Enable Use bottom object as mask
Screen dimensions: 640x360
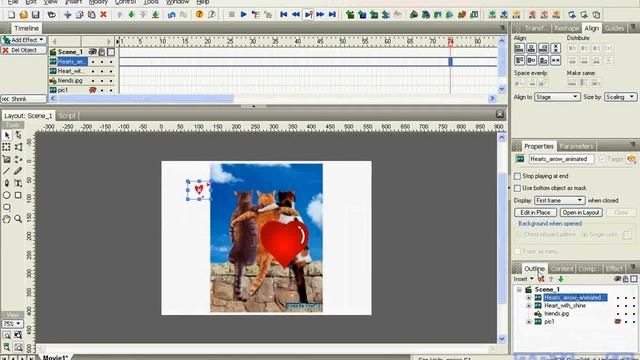coord(518,188)
